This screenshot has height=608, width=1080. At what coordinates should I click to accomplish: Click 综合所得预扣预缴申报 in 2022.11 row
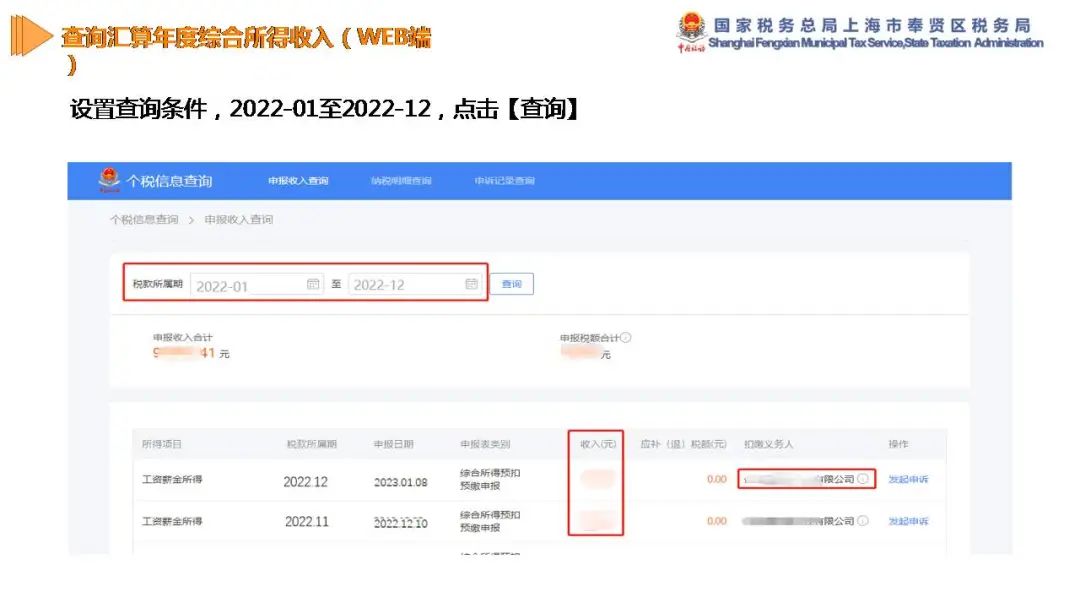(x=490, y=521)
